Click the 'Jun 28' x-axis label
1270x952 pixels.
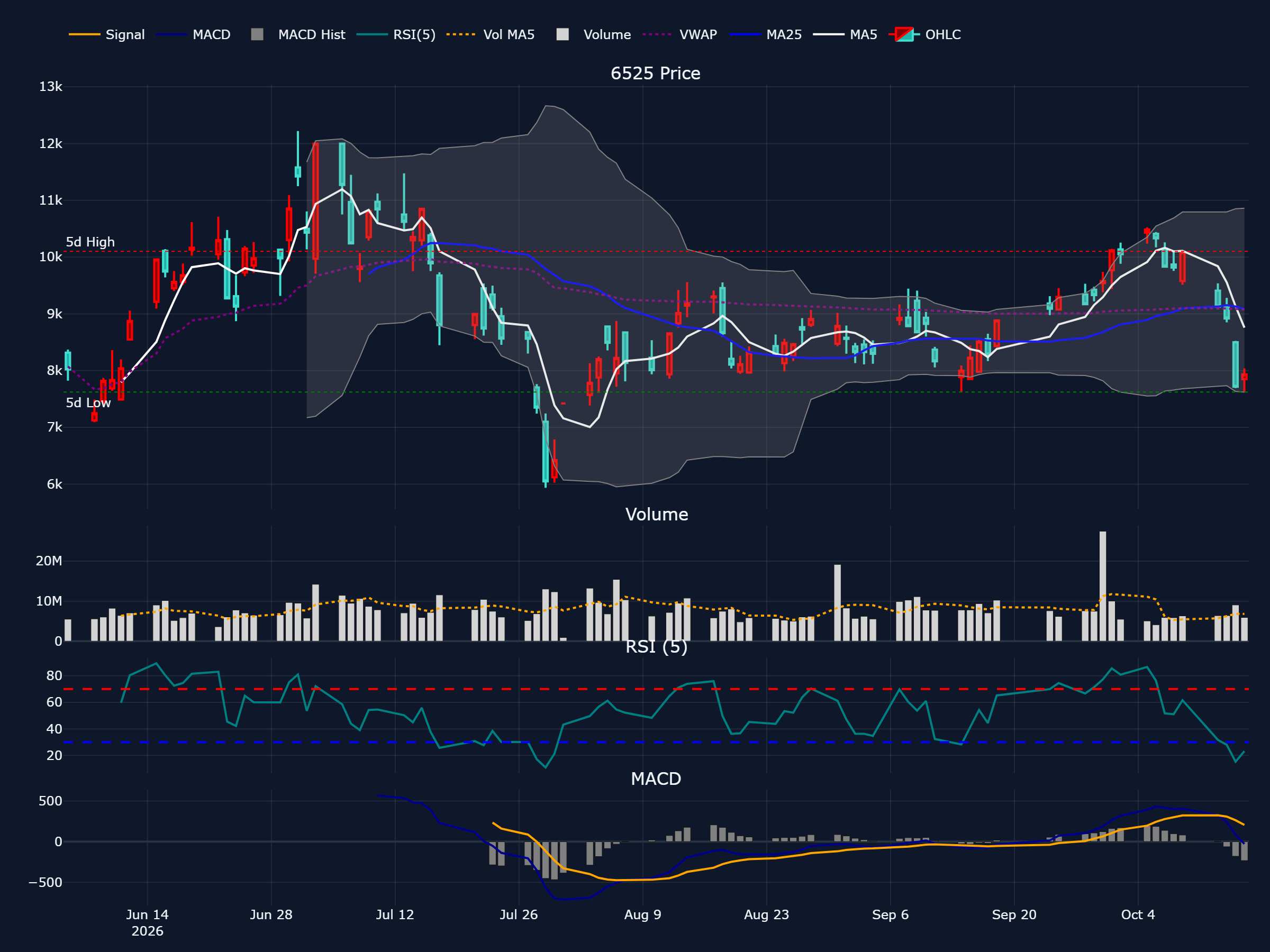click(x=271, y=914)
